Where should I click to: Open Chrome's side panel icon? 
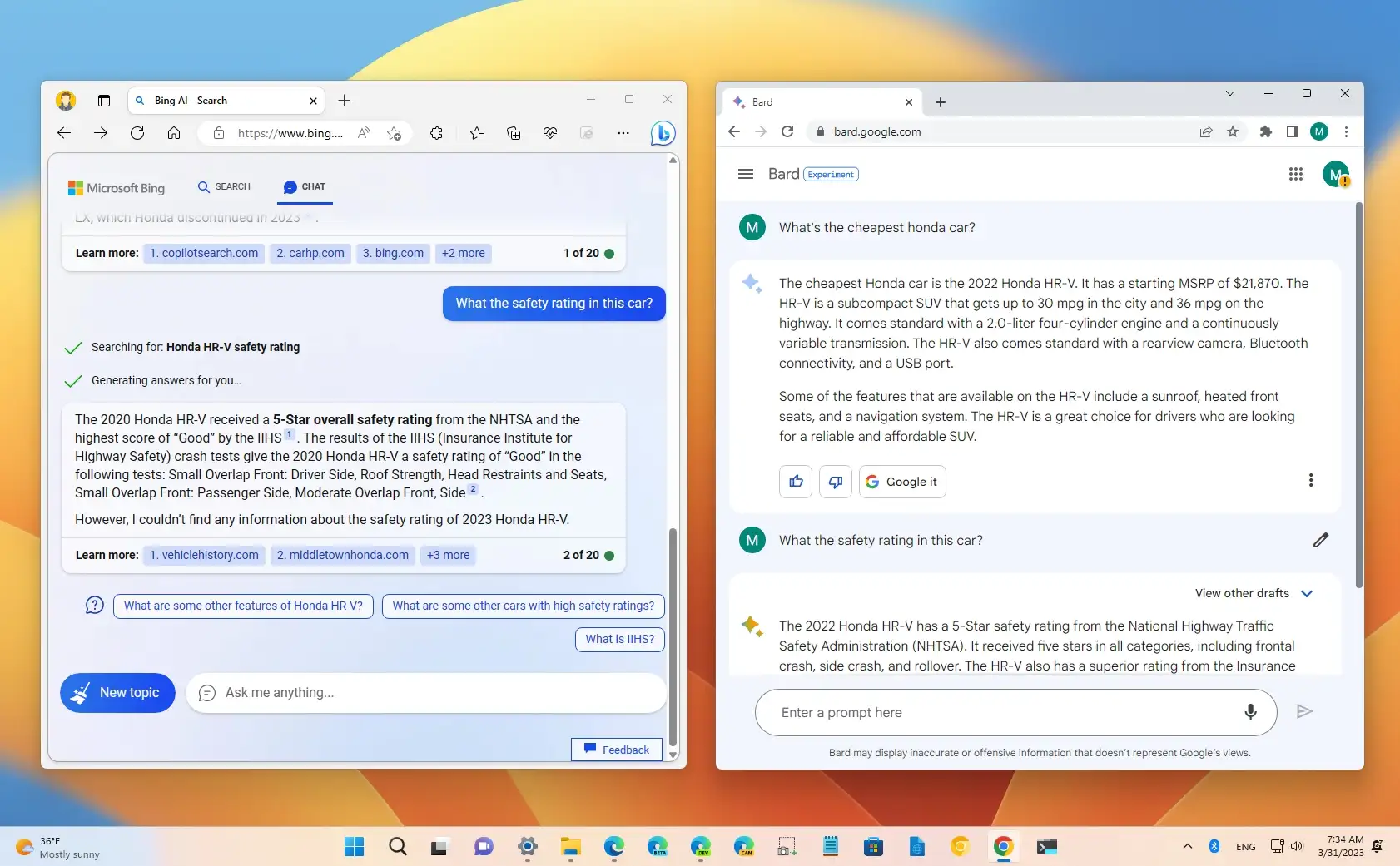click(1291, 131)
